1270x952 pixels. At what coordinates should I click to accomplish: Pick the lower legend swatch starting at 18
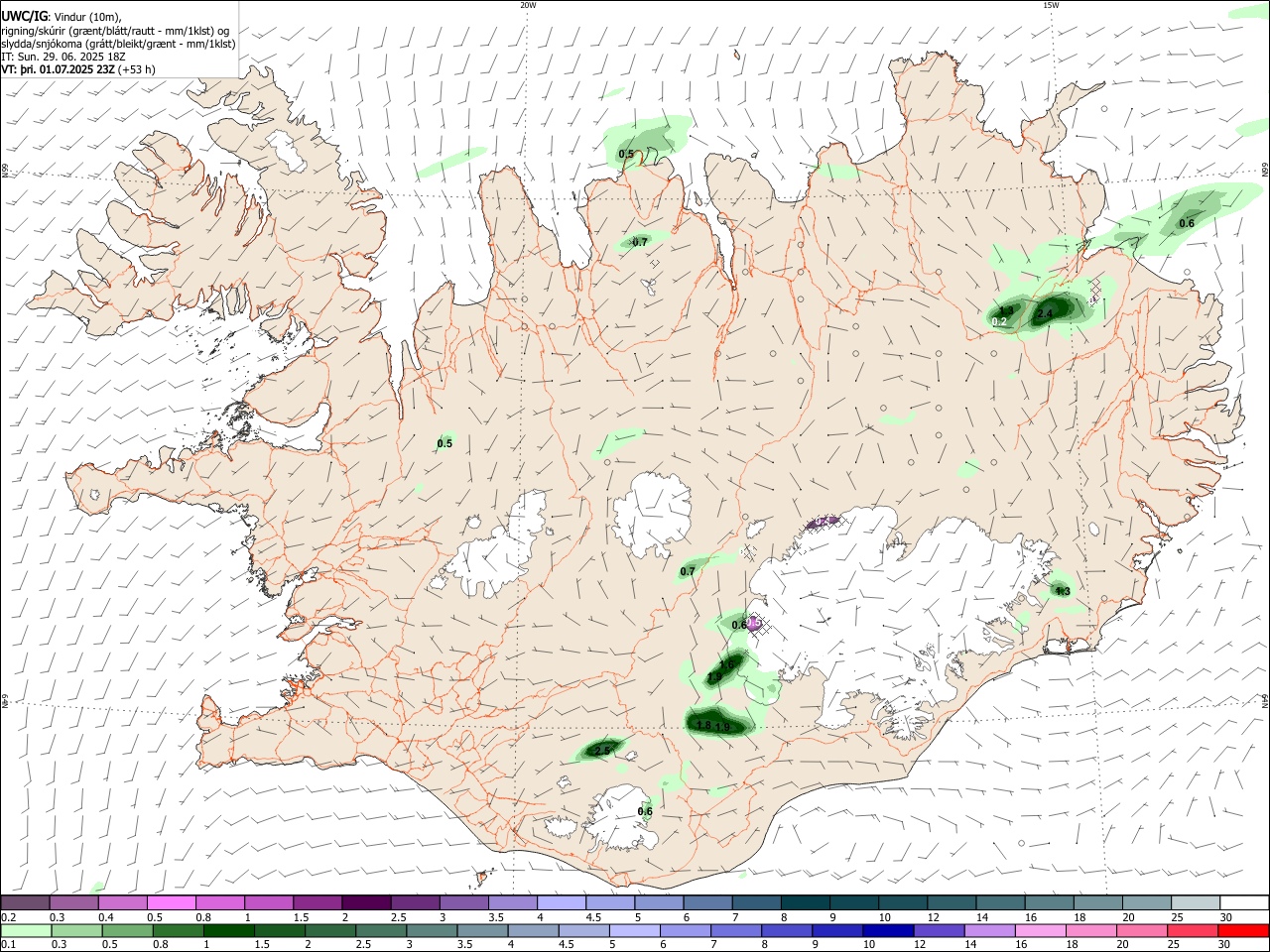pyautogui.click(x=1089, y=931)
